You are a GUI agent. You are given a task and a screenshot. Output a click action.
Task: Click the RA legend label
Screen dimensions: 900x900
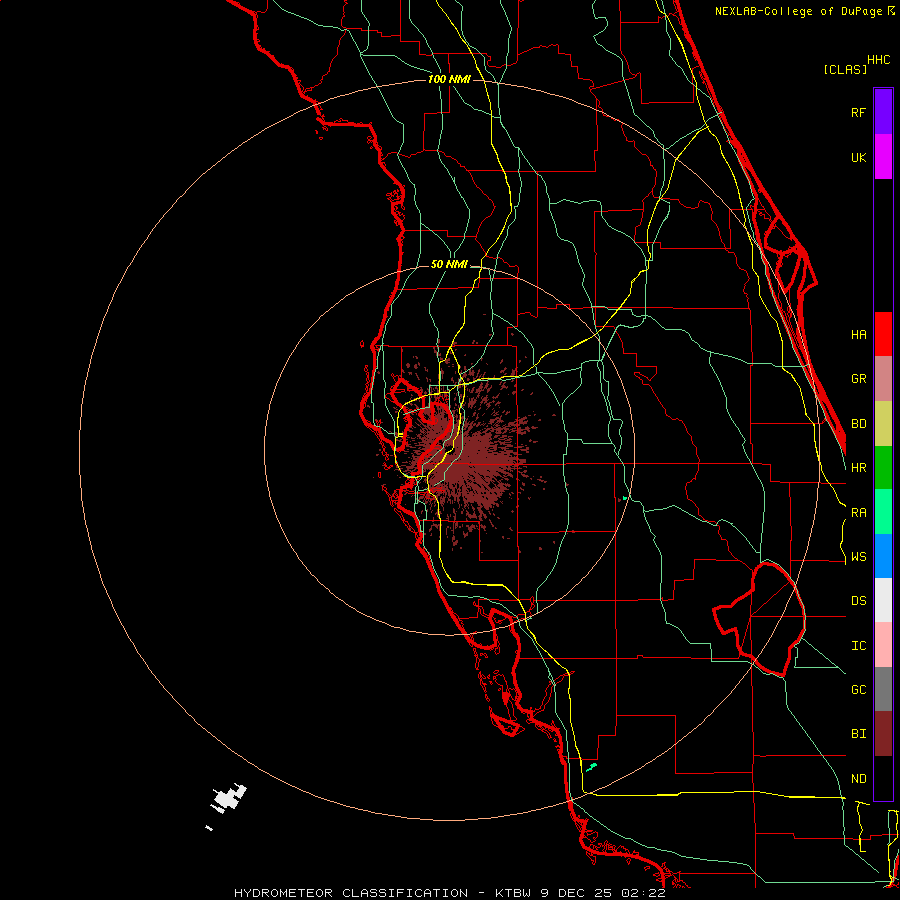(x=858, y=513)
